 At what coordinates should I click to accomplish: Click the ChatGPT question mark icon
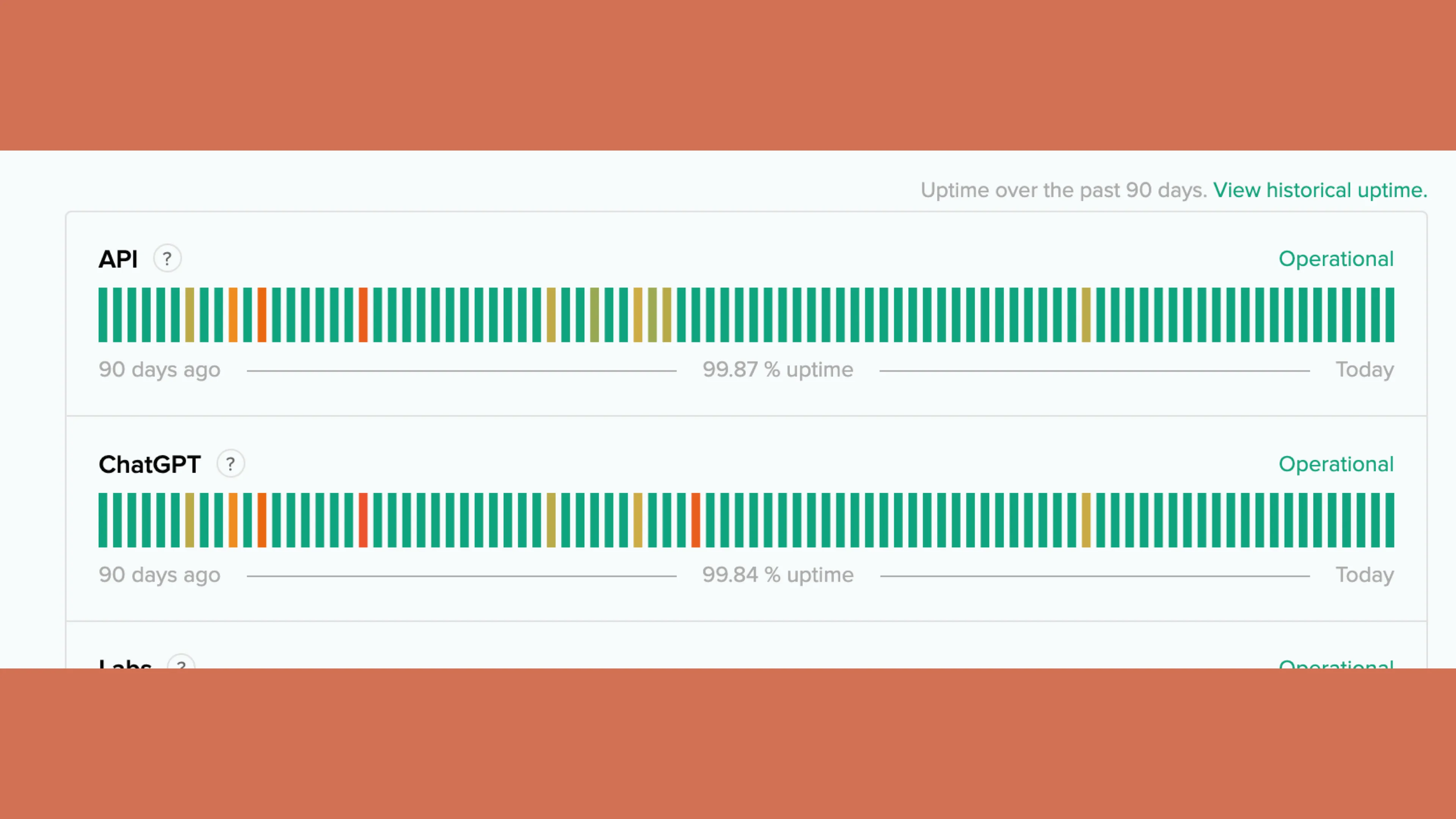(230, 463)
